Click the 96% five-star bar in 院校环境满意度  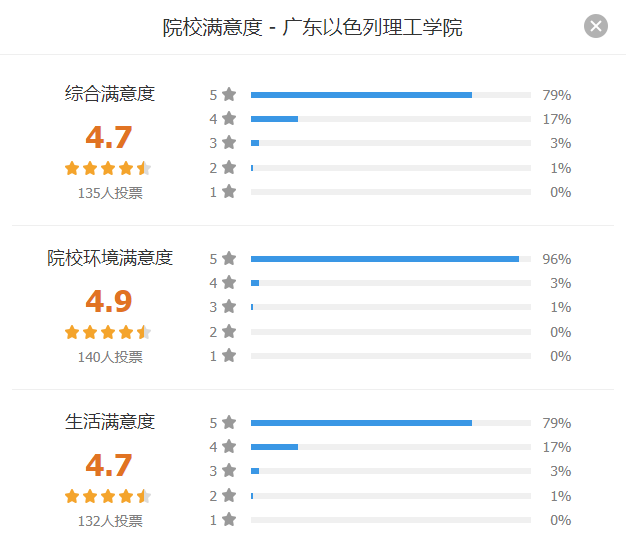pos(385,259)
